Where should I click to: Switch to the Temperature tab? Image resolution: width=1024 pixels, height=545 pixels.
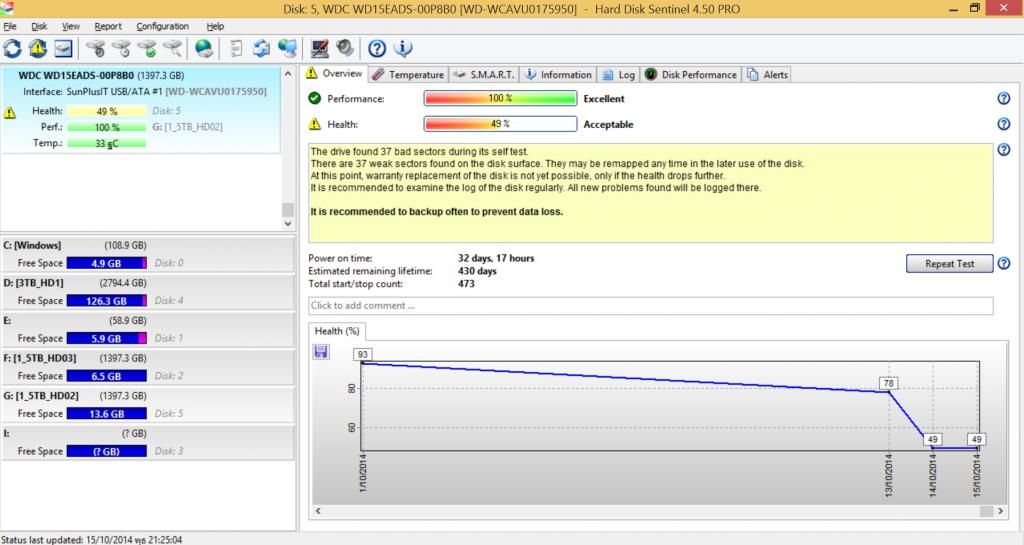(x=408, y=74)
